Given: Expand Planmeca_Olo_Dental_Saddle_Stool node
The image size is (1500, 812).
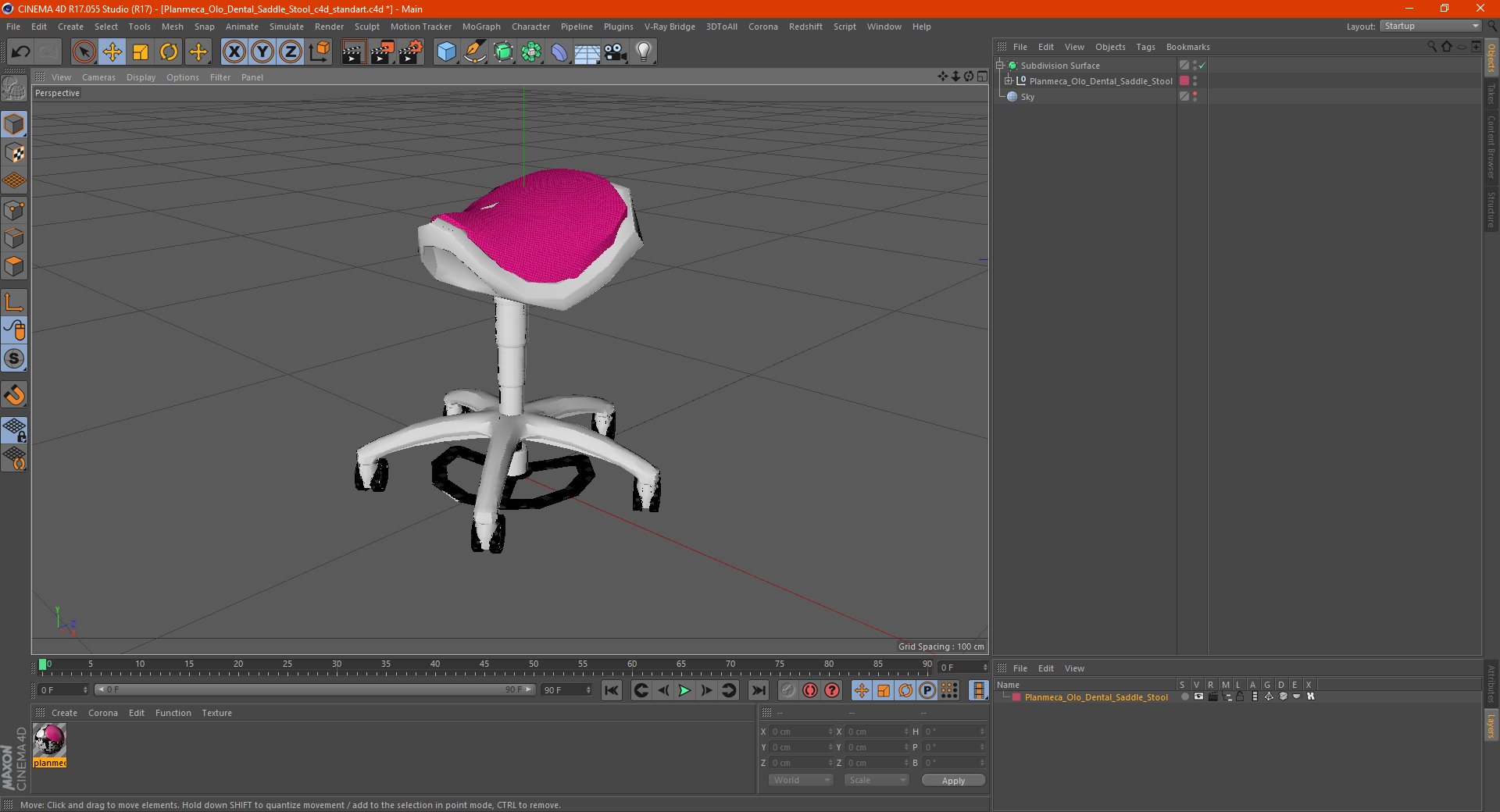Looking at the screenshot, I should (x=1009, y=80).
